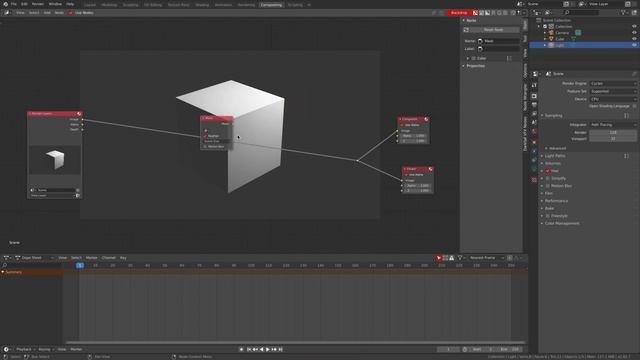
Task: Open the Render properties tab icon
Action: point(534,96)
